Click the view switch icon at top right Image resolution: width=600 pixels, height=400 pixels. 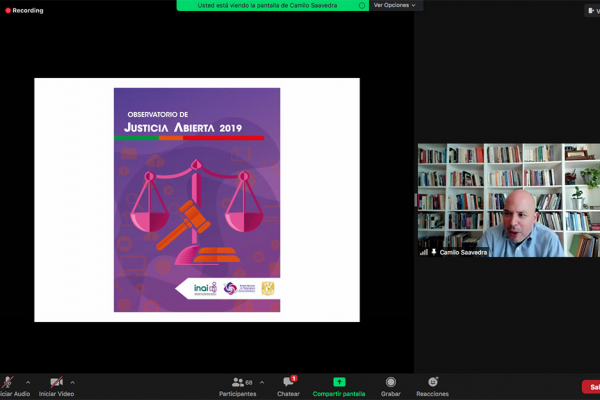pos(591,11)
